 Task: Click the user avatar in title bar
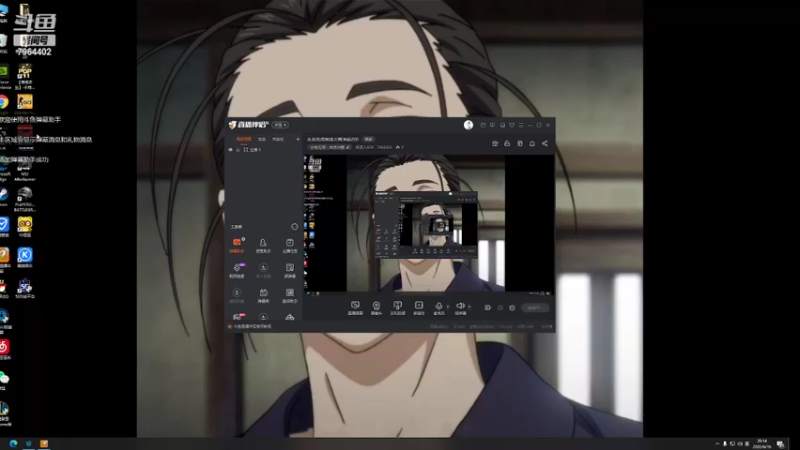coord(468,125)
